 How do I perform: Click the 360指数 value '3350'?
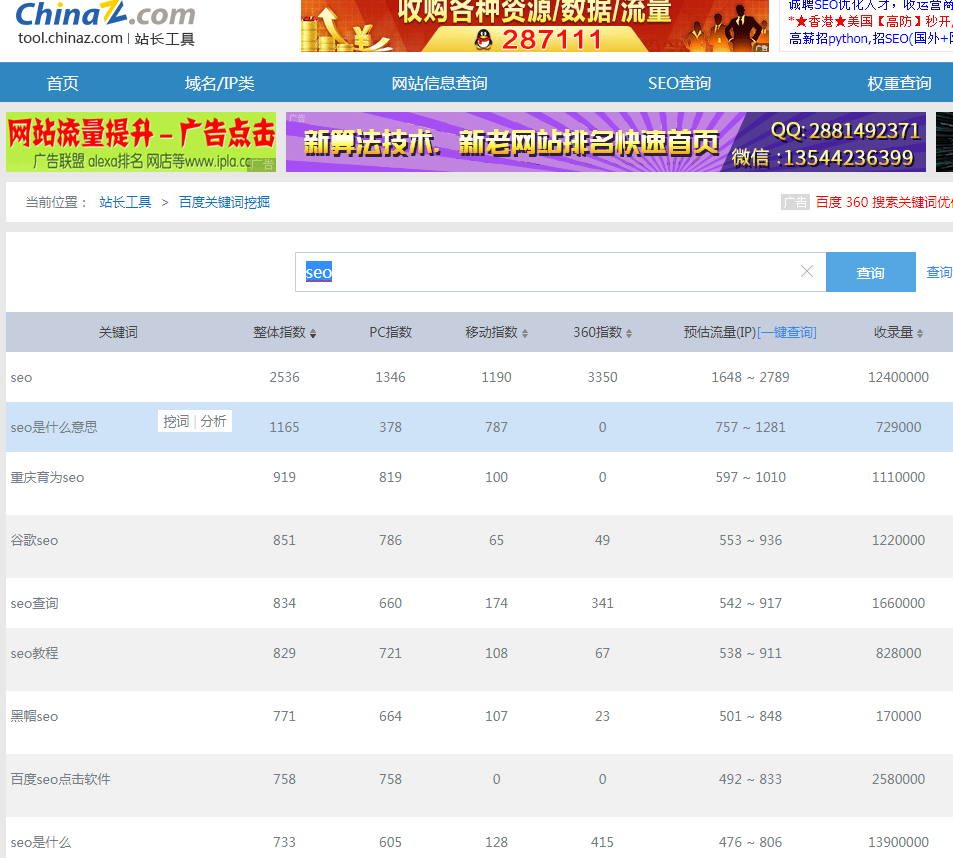pos(602,377)
